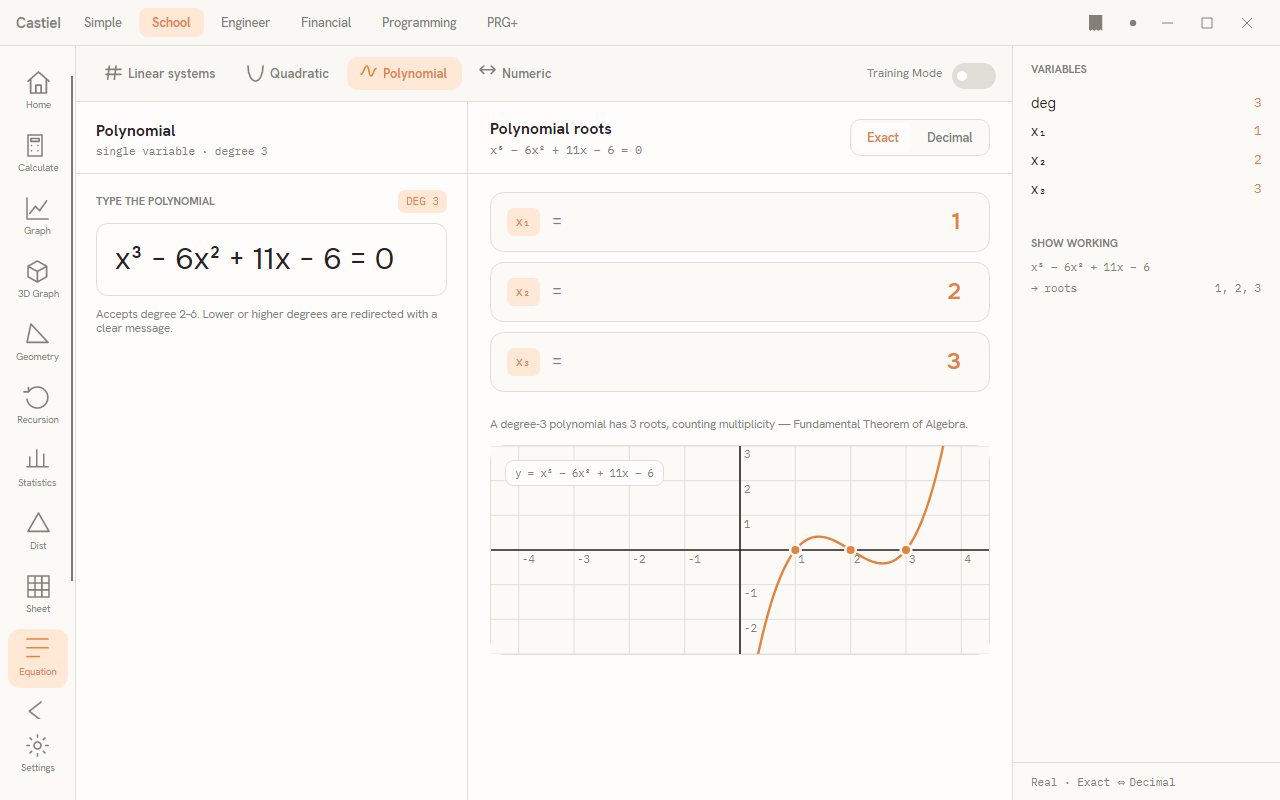Select the Equation sidebar tool
Viewport: 1280px width, 800px height.
point(38,658)
